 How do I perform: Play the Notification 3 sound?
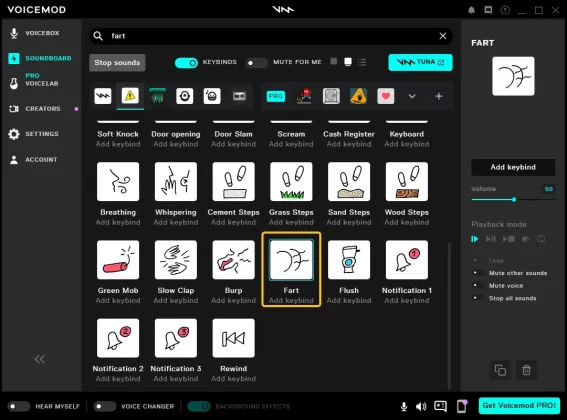coord(176,338)
